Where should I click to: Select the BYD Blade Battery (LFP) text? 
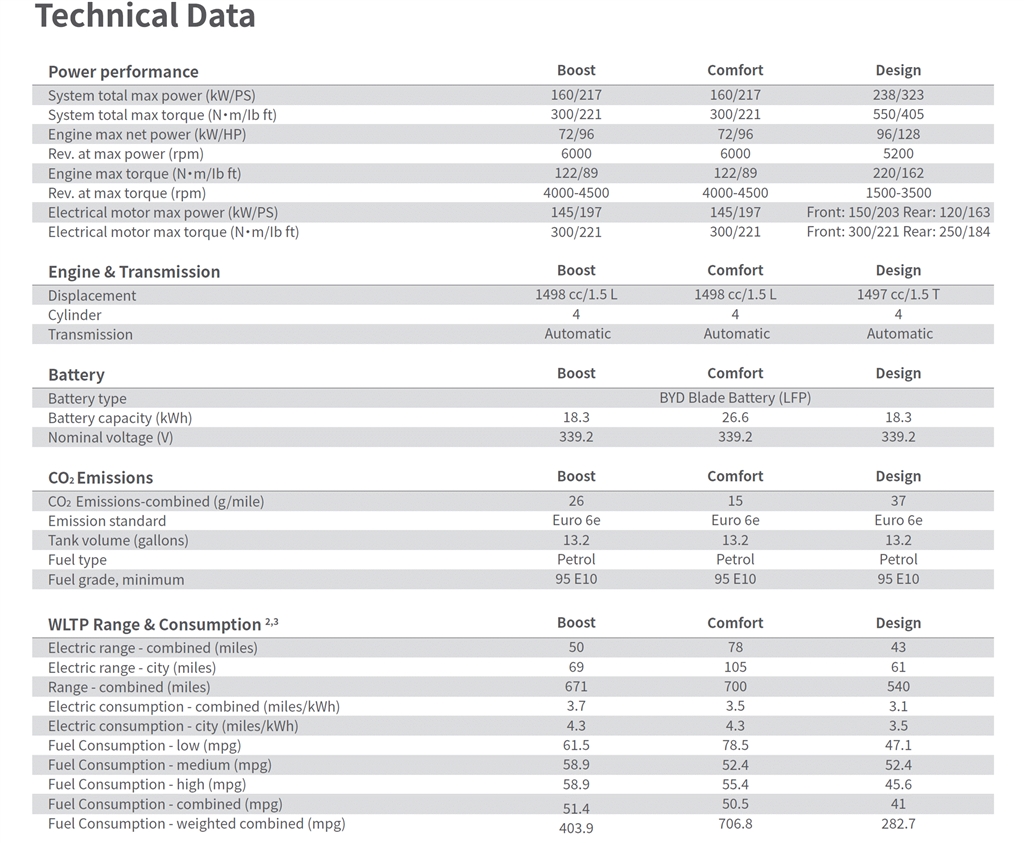(x=735, y=398)
